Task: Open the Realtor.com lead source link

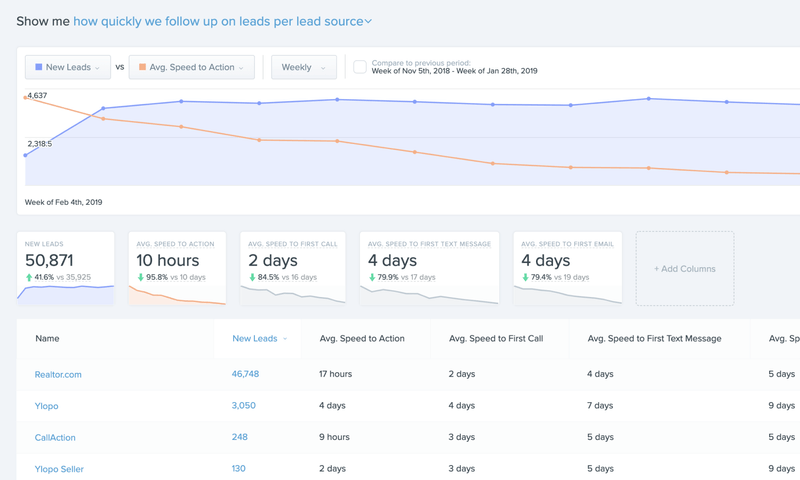Action: (58, 374)
